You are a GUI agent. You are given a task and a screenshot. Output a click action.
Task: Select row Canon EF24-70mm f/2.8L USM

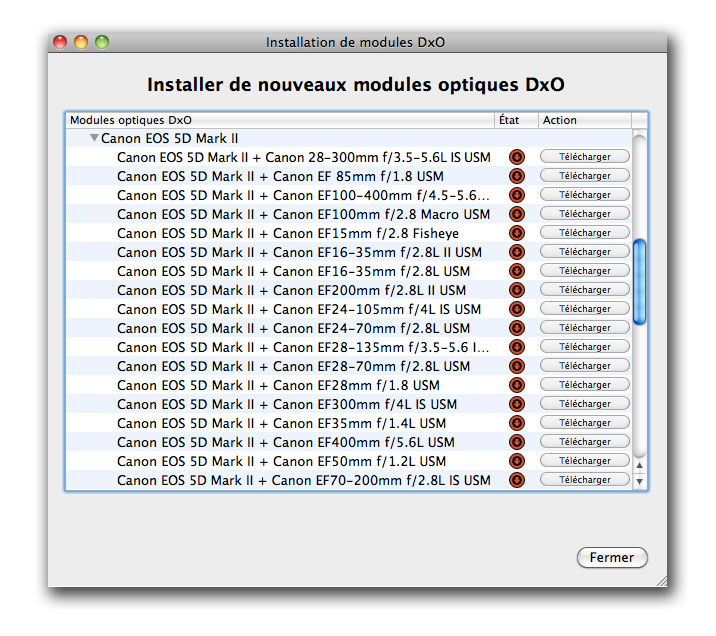[349, 328]
